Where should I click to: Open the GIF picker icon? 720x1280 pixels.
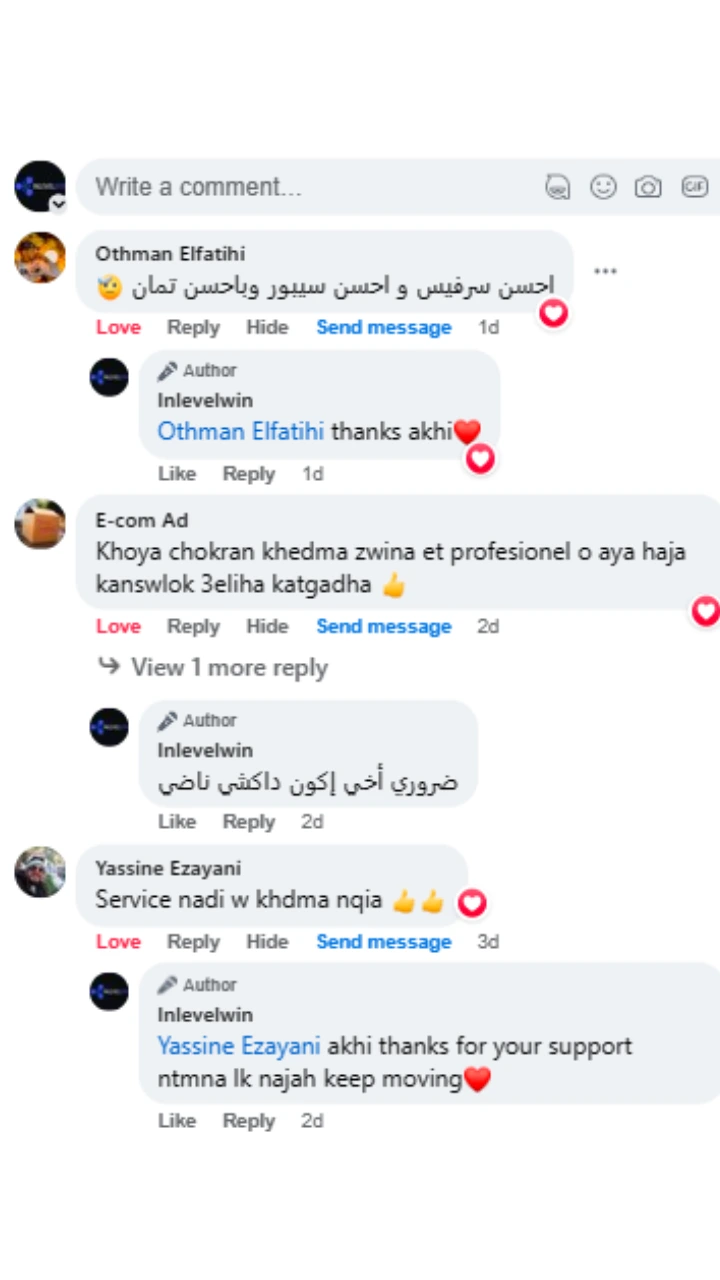coord(695,187)
